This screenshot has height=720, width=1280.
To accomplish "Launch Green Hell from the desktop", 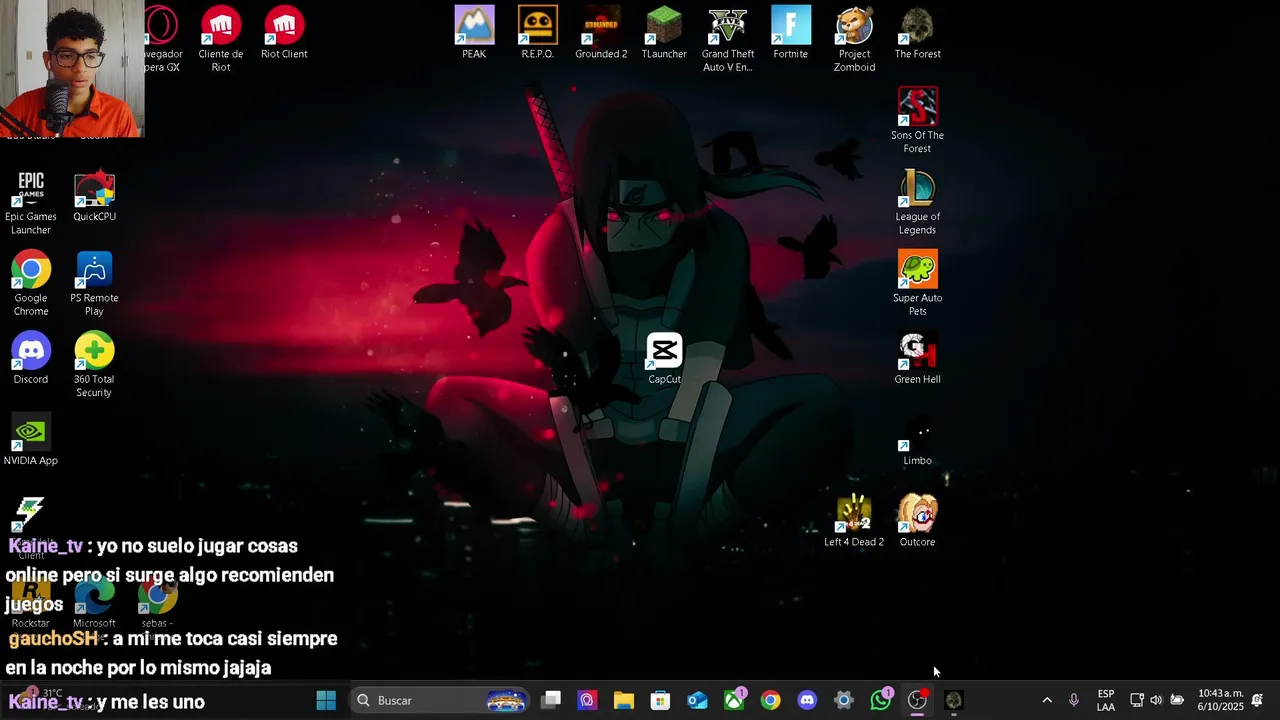I will click(x=917, y=359).
